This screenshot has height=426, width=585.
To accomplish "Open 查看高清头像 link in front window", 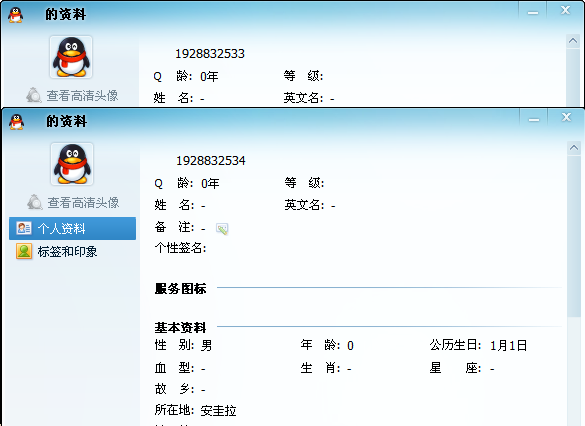I will (83, 203).
